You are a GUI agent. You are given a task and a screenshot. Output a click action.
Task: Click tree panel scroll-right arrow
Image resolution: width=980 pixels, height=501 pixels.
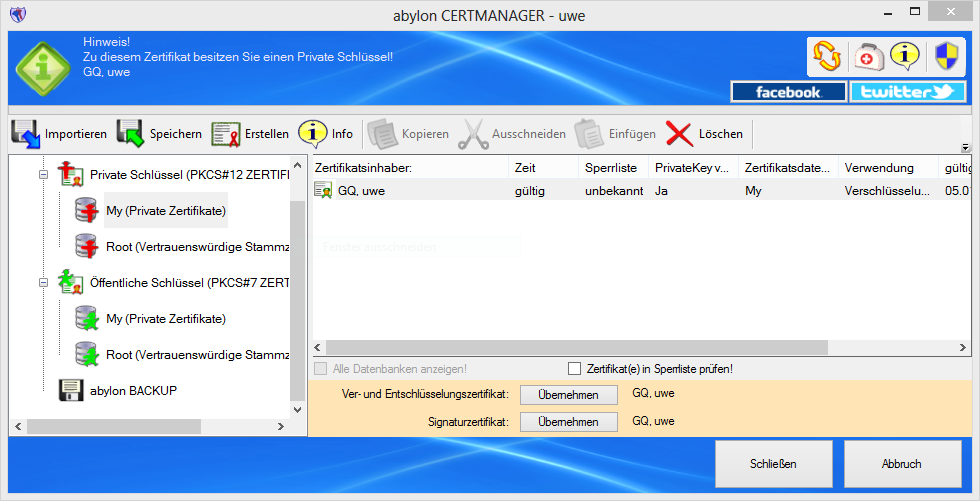[x=281, y=427]
